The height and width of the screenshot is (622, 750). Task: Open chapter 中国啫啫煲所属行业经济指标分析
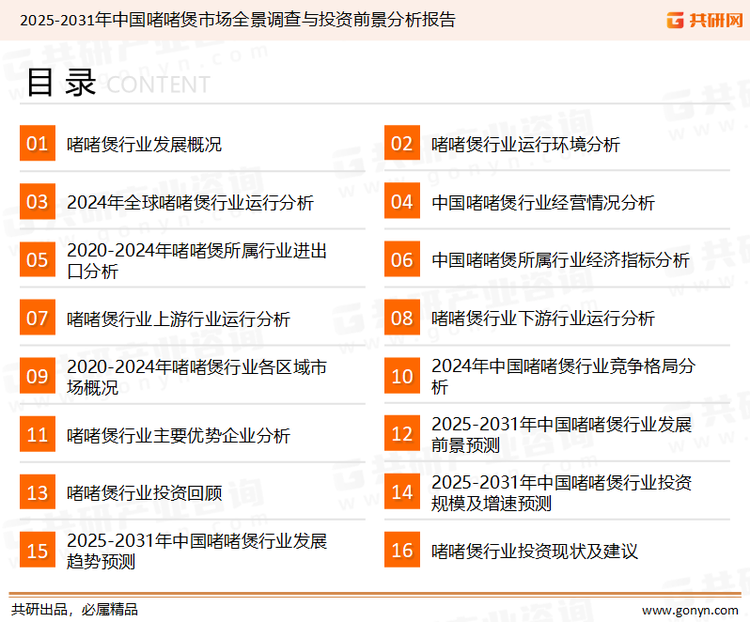point(560,260)
